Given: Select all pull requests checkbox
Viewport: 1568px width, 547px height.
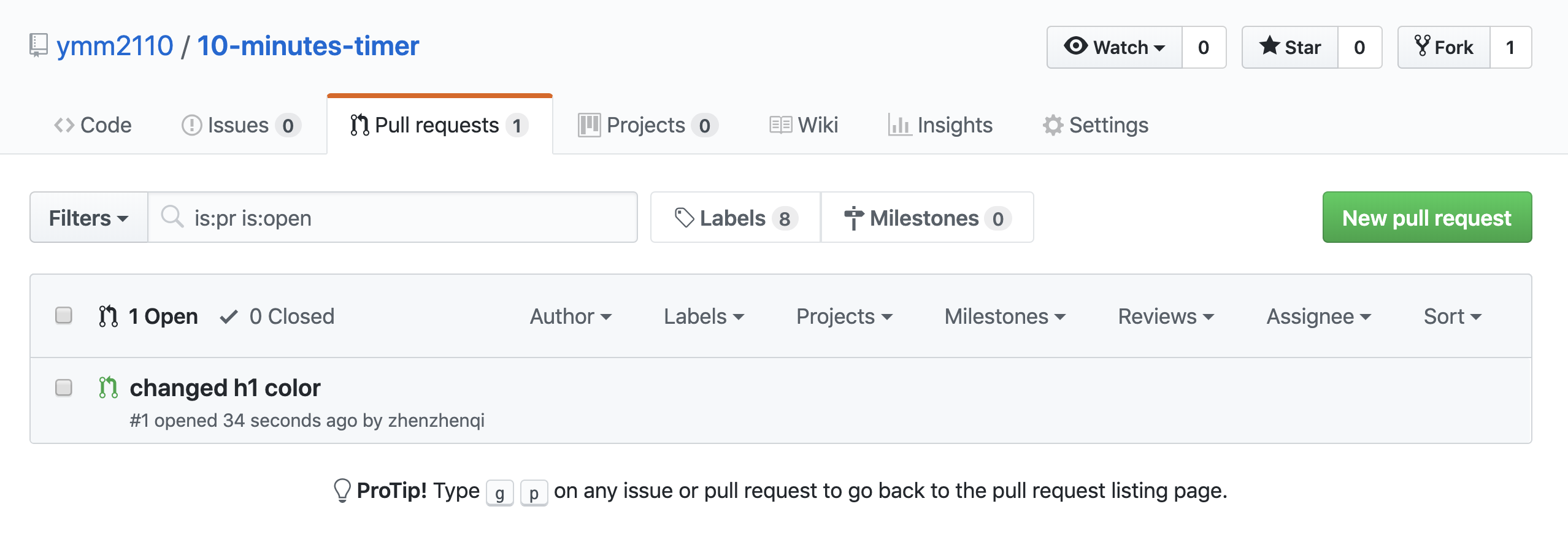Looking at the screenshot, I should click(x=64, y=315).
